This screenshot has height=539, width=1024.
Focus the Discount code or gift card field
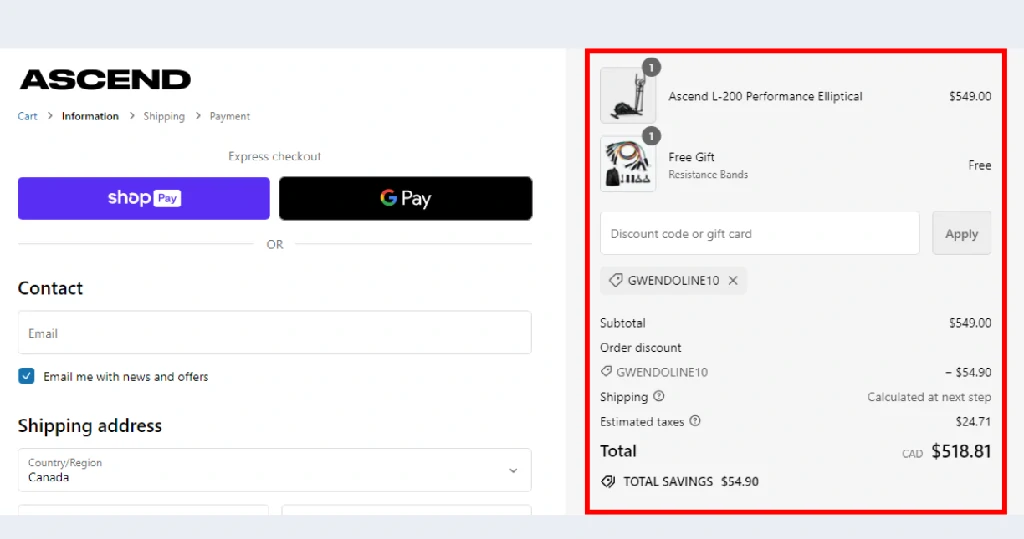(760, 233)
